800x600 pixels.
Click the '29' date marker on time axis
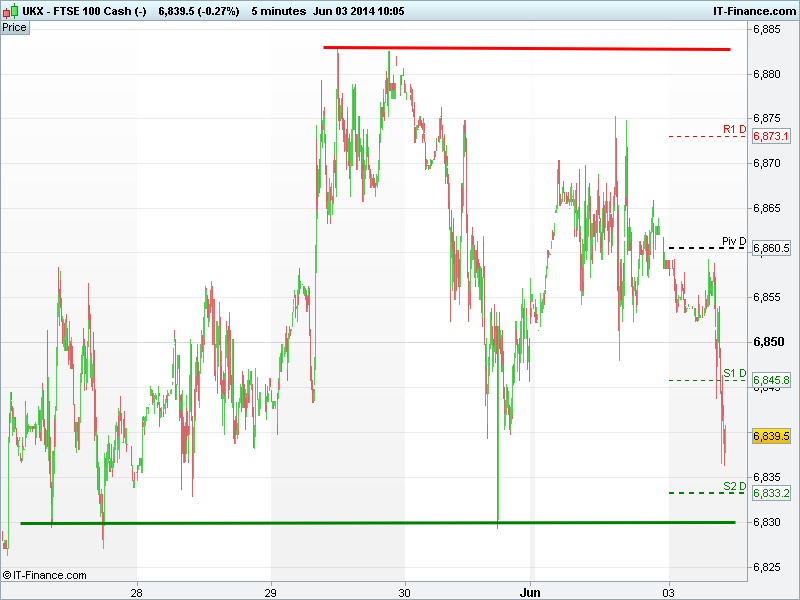271,591
